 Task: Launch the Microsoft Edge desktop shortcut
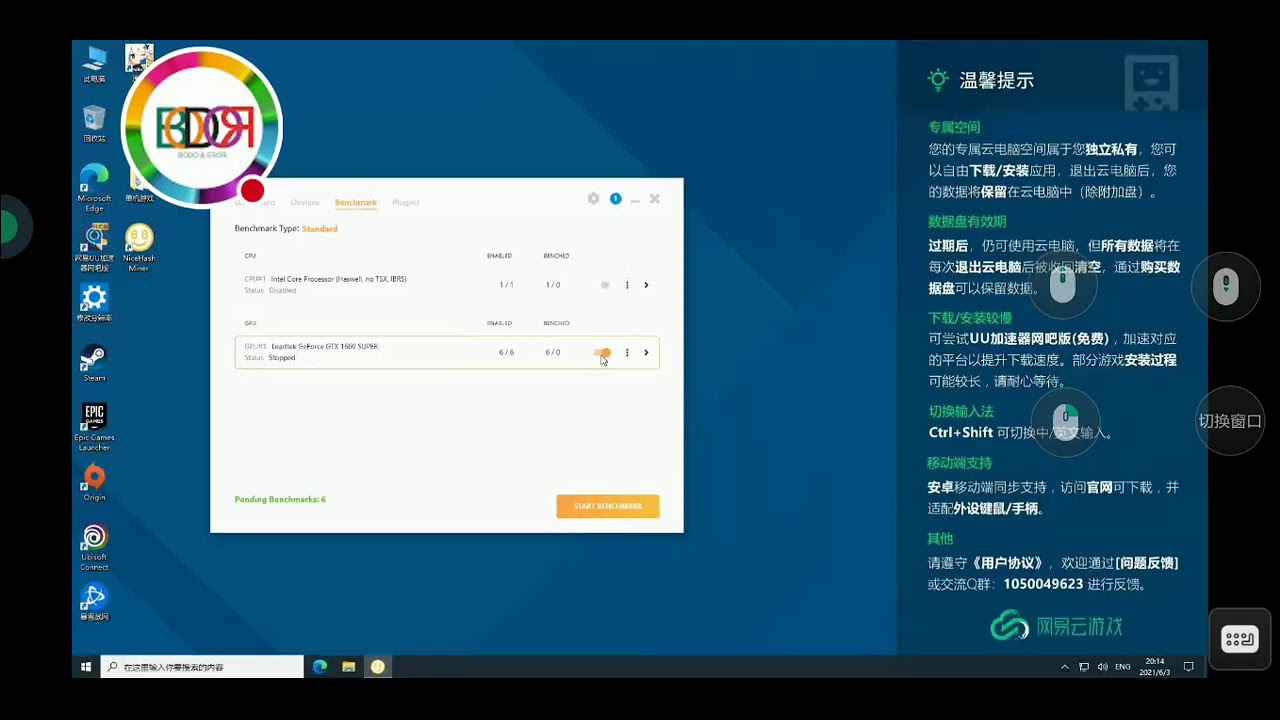(x=94, y=188)
